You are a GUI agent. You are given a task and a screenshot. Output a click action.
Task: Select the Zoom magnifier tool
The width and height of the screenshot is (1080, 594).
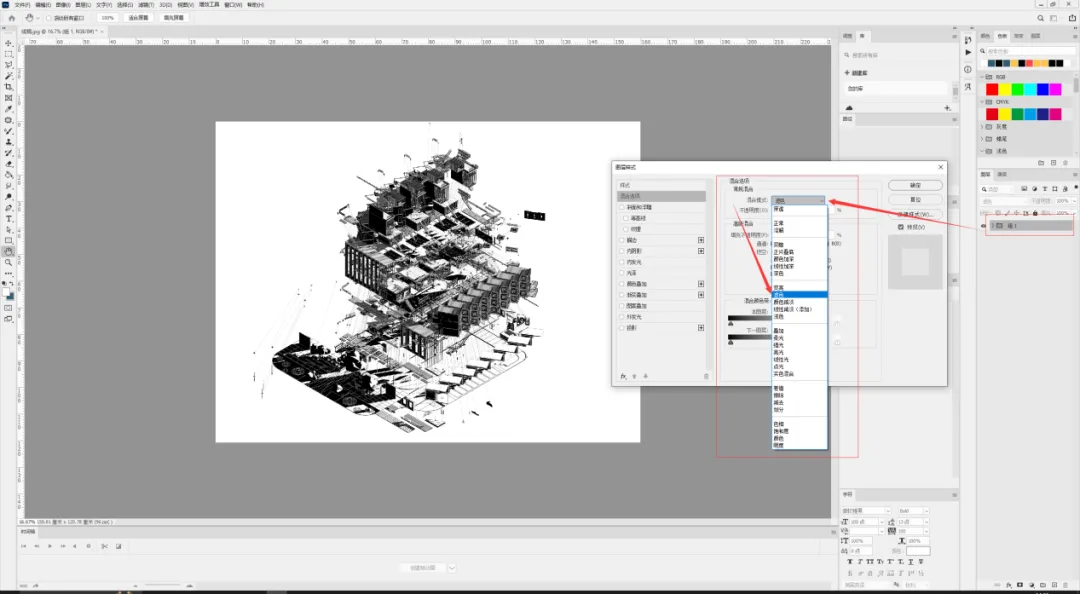point(9,263)
